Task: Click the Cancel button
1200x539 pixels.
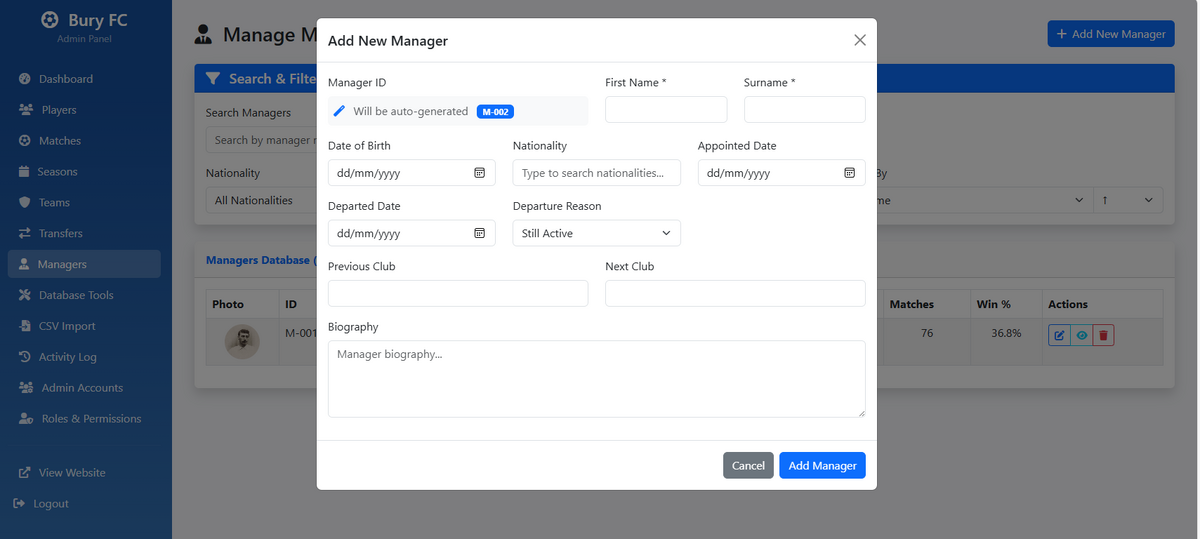Action: pos(748,465)
